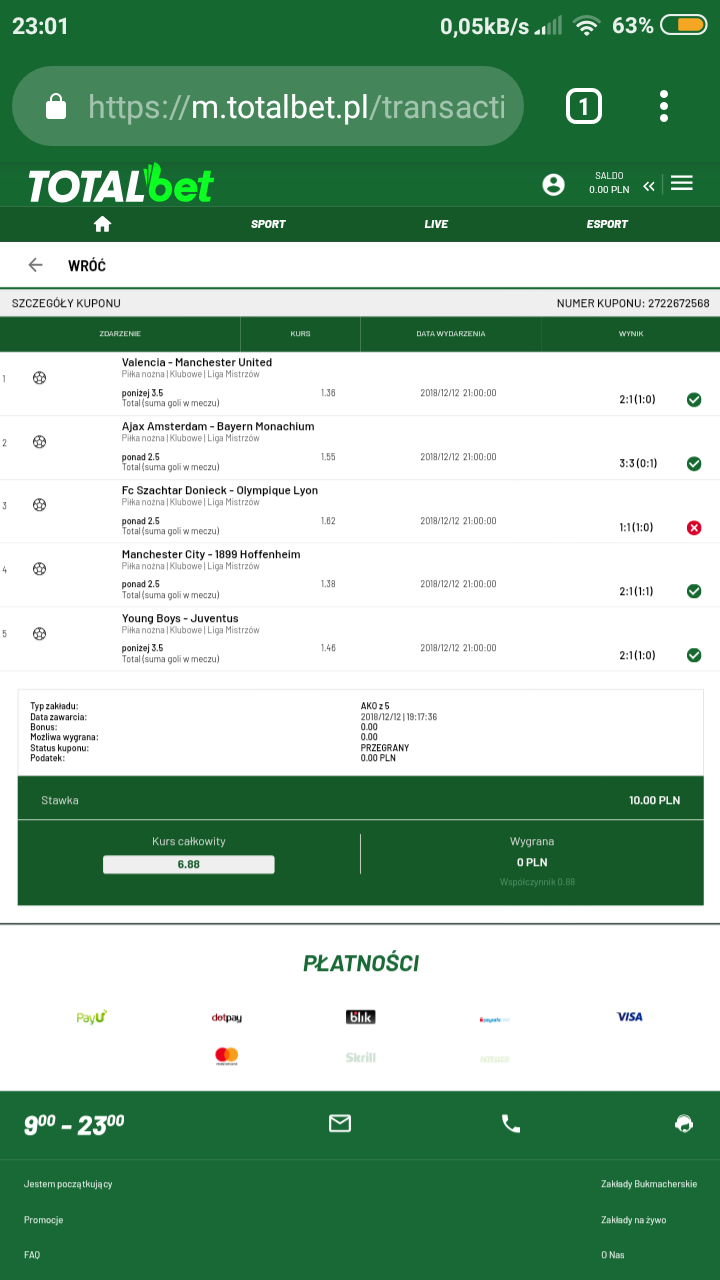720x1280 pixels.
Task: Click the 1.62 odds value
Action: [x=328, y=521]
